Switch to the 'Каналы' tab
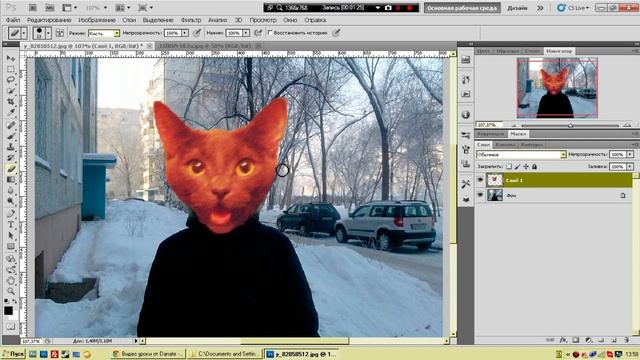 click(504, 144)
